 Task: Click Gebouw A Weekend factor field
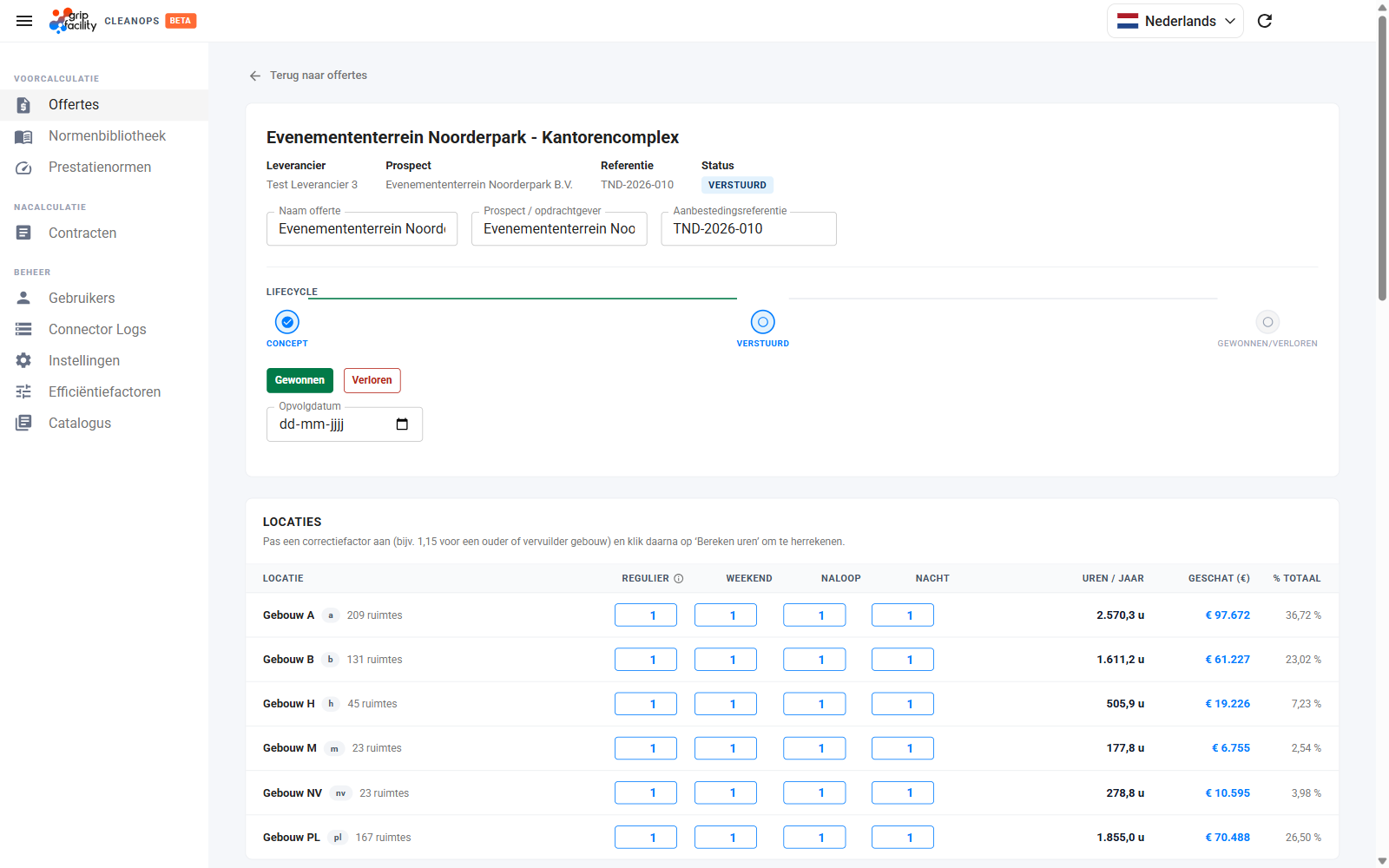coord(726,615)
